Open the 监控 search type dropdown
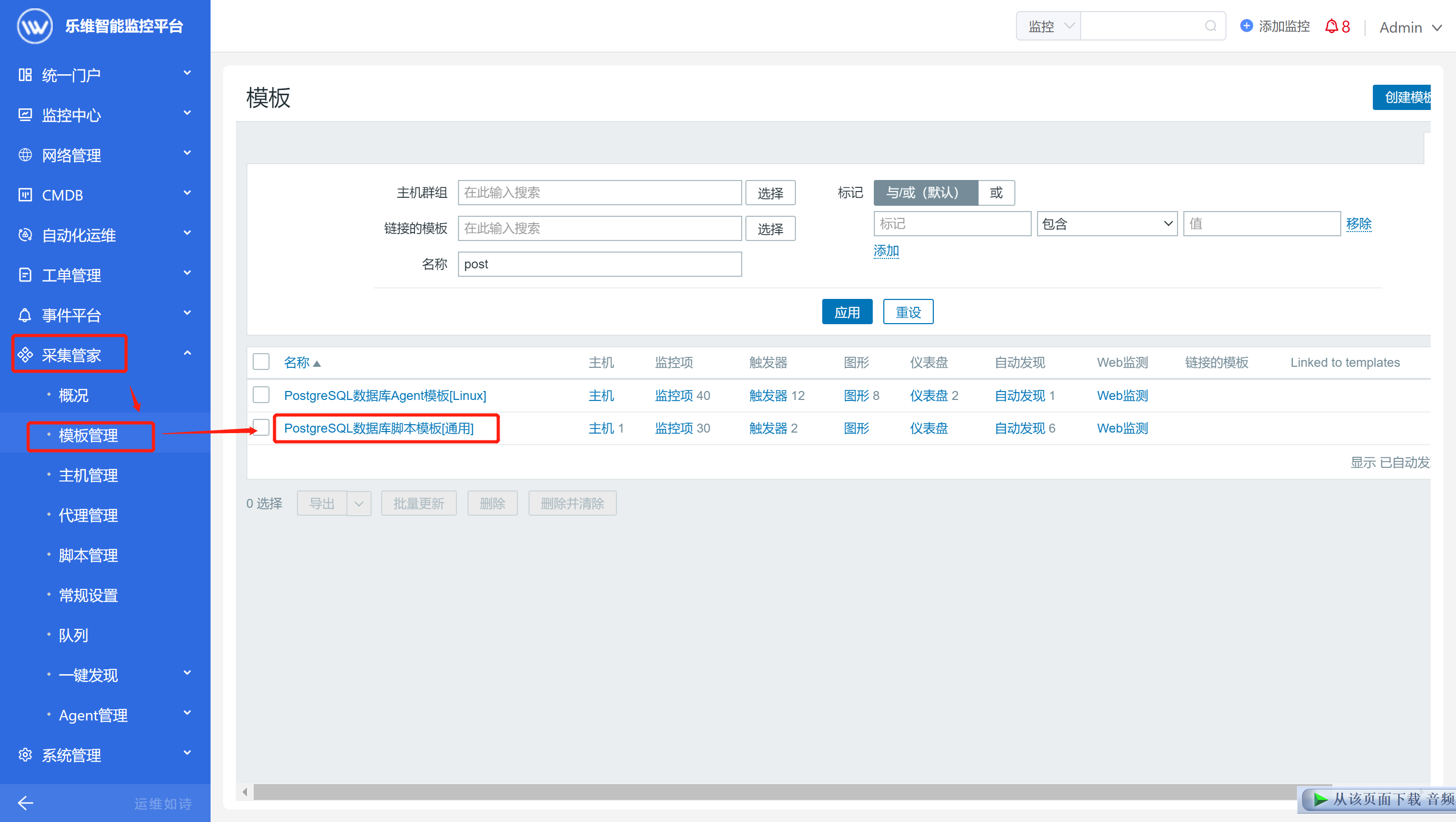The width and height of the screenshot is (1456, 822). point(1049,26)
